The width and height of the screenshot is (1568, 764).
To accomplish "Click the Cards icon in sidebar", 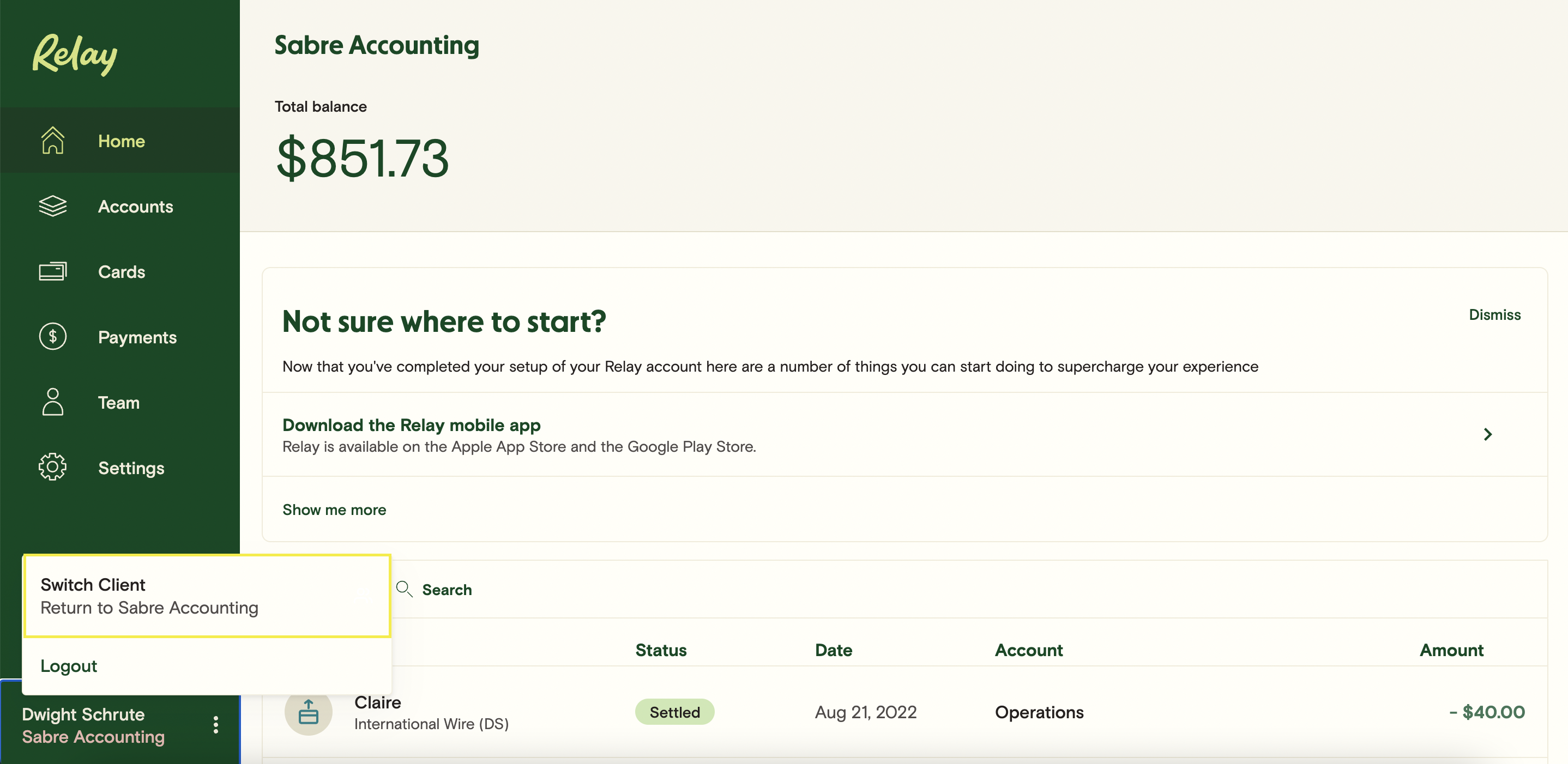I will tap(52, 271).
